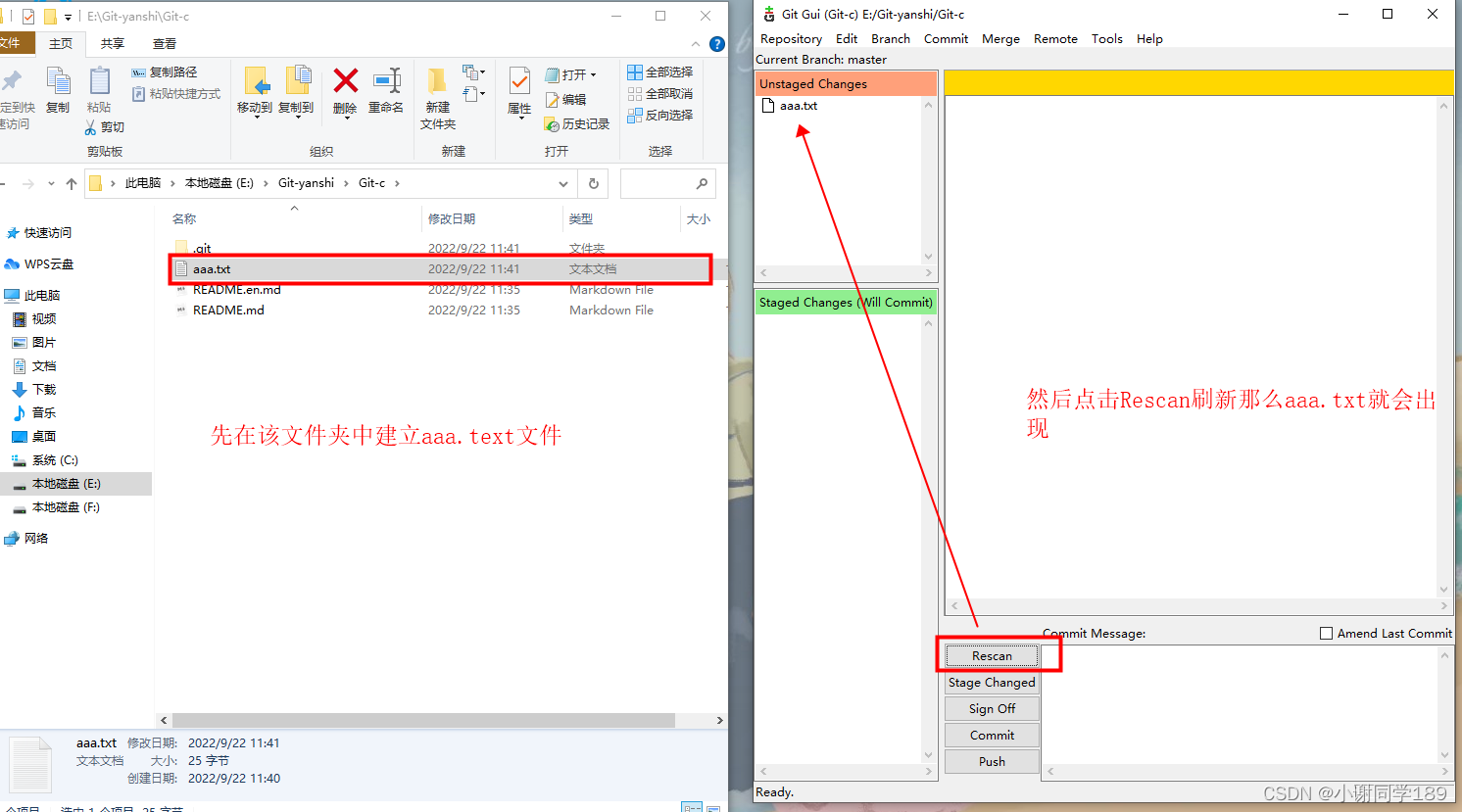Click the Cut scissors icon

tap(91, 127)
